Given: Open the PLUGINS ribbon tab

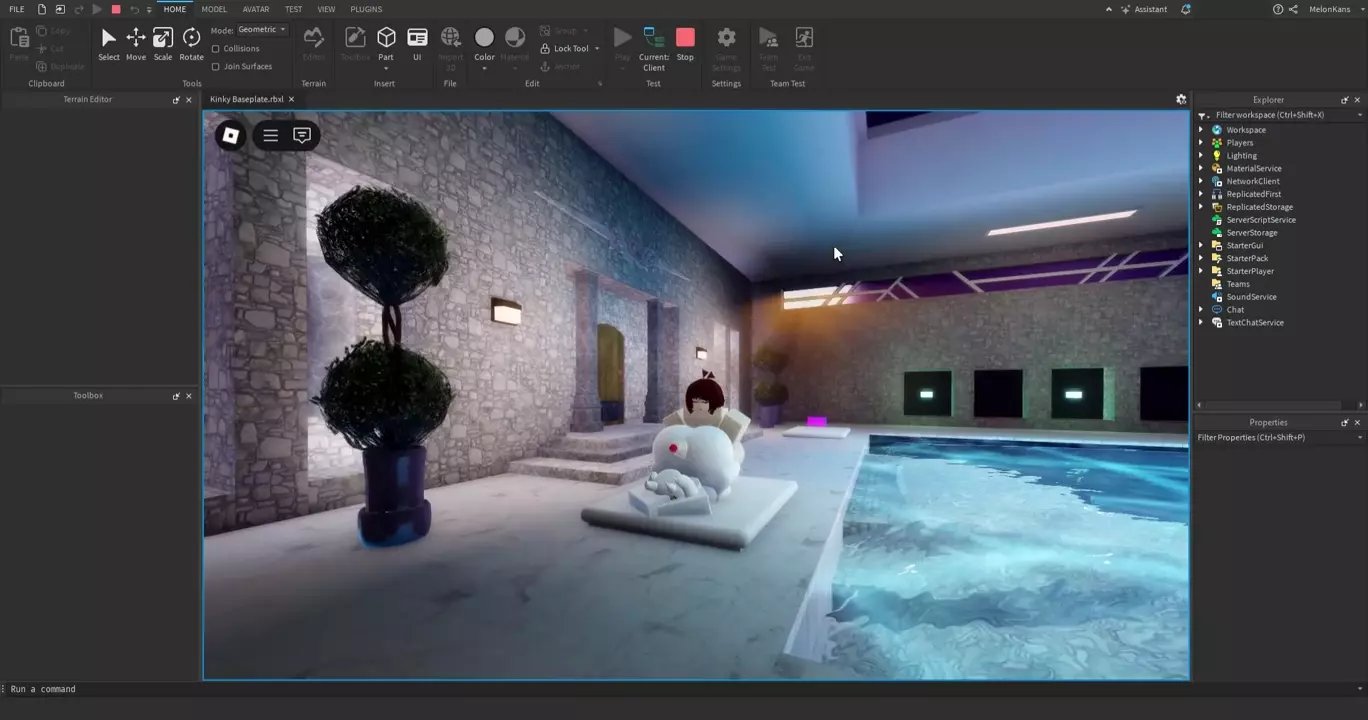Looking at the screenshot, I should coord(366,9).
